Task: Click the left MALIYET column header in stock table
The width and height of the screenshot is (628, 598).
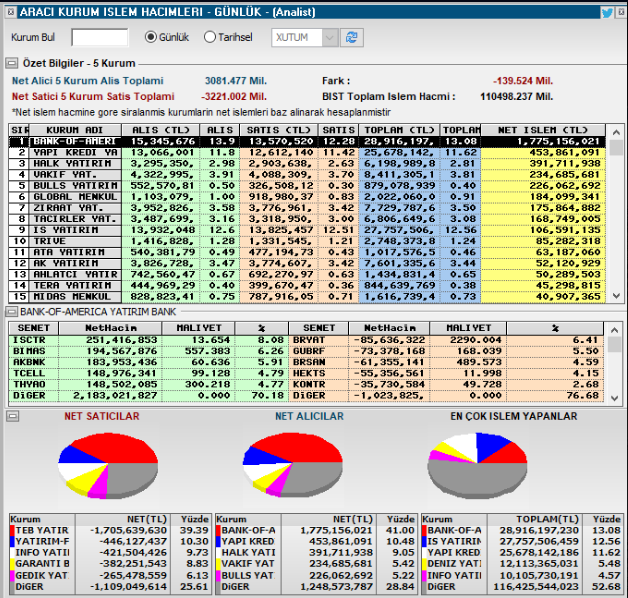Action: (x=199, y=328)
